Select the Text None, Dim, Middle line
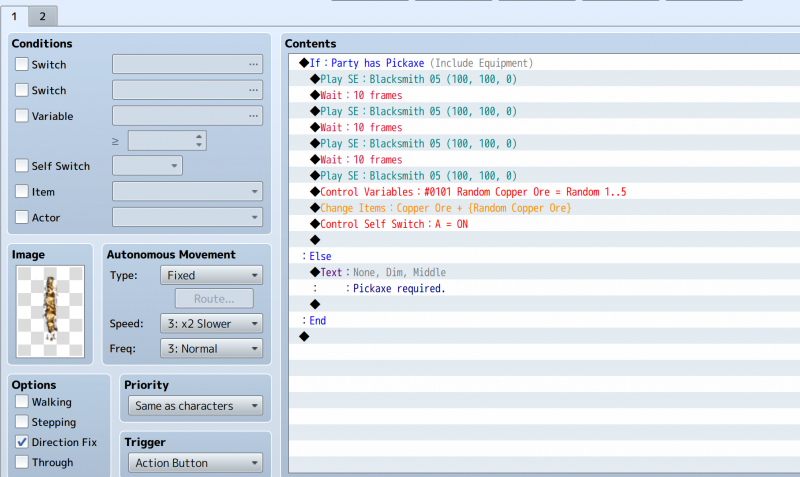The height and width of the screenshot is (477, 800). (x=544, y=272)
